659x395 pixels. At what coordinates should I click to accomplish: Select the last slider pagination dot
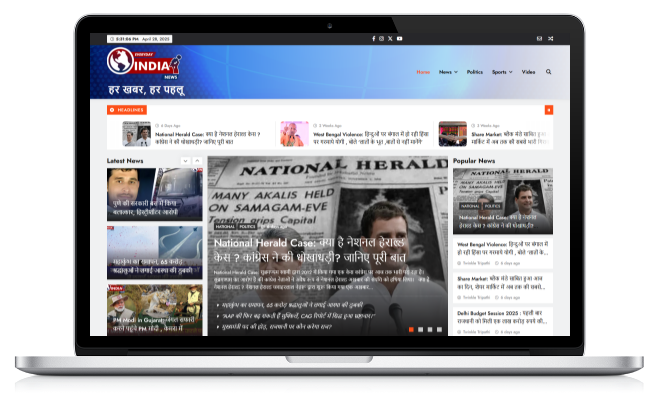439,329
